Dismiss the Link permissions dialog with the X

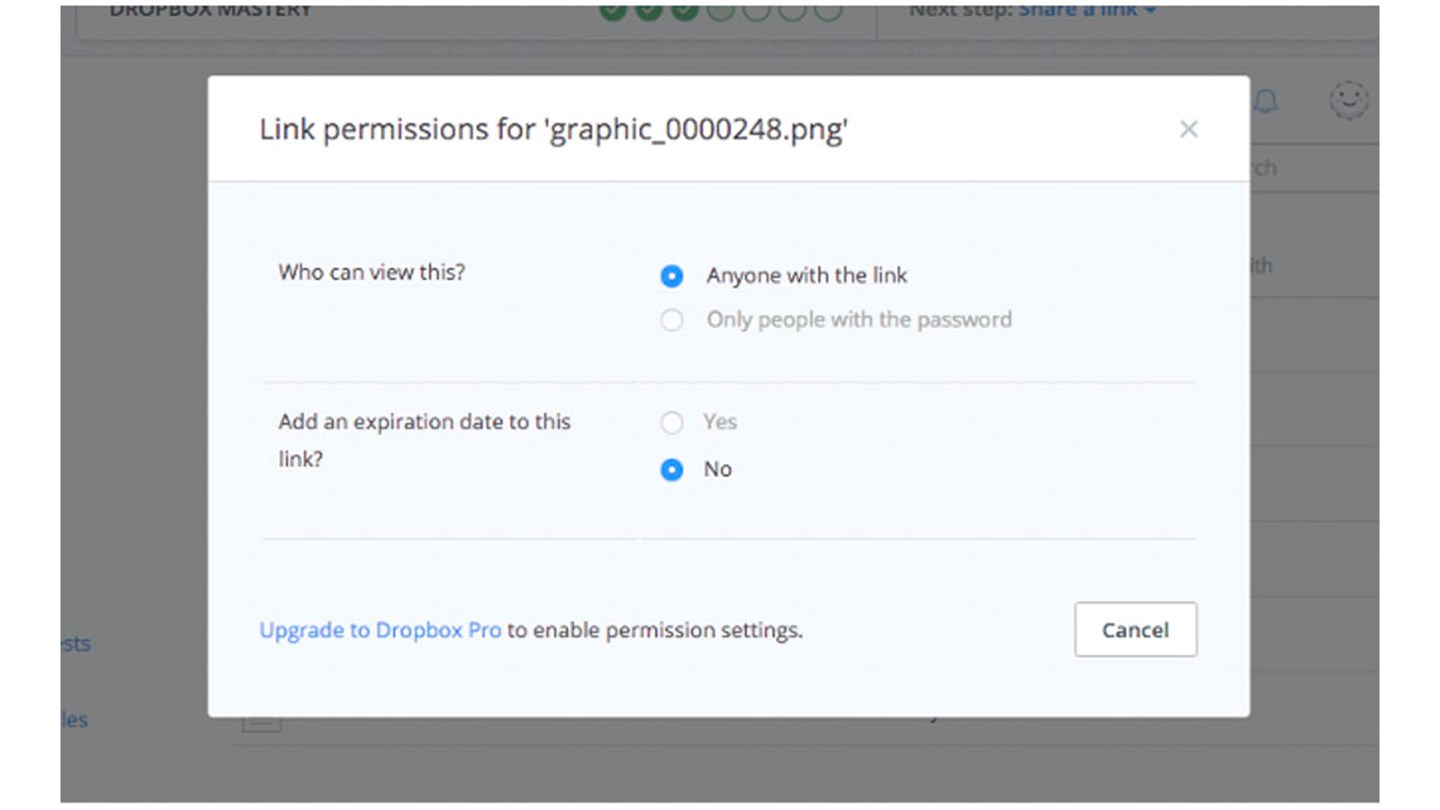click(x=1188, y=129)
